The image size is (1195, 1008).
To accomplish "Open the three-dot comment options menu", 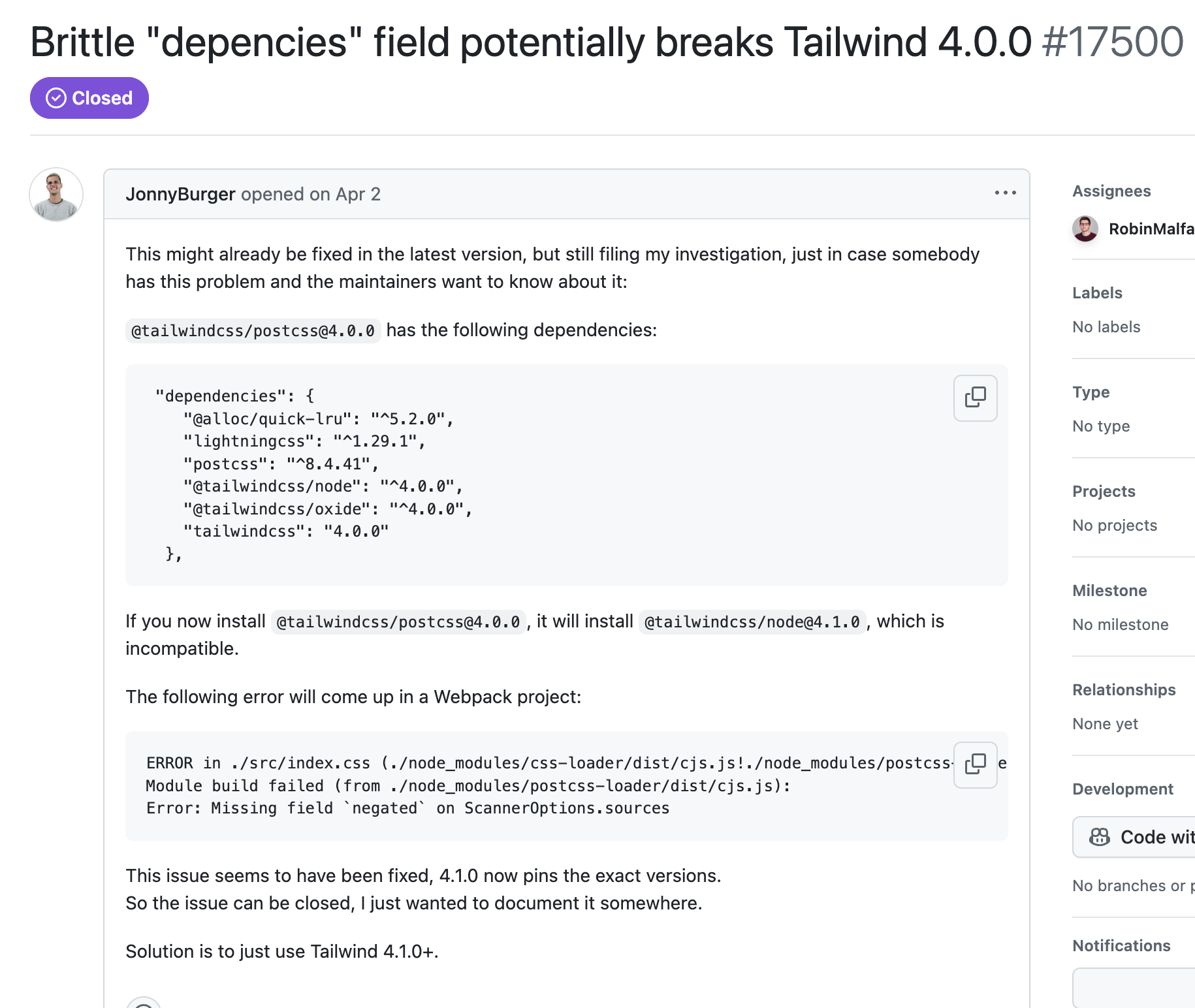I will [x=1005, y=193].
